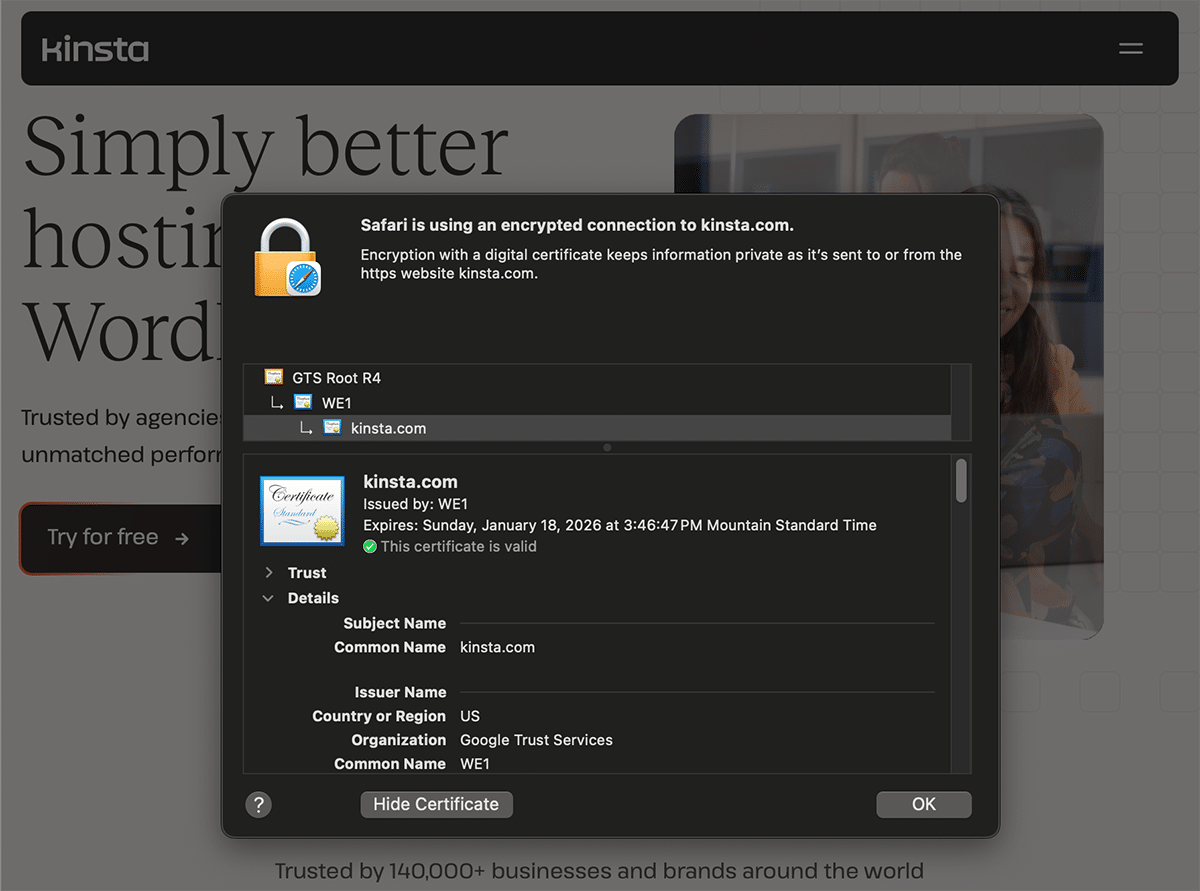Screen dimensions: 1200x891
Task: Collapse the Details section
Action: [268, 597]
